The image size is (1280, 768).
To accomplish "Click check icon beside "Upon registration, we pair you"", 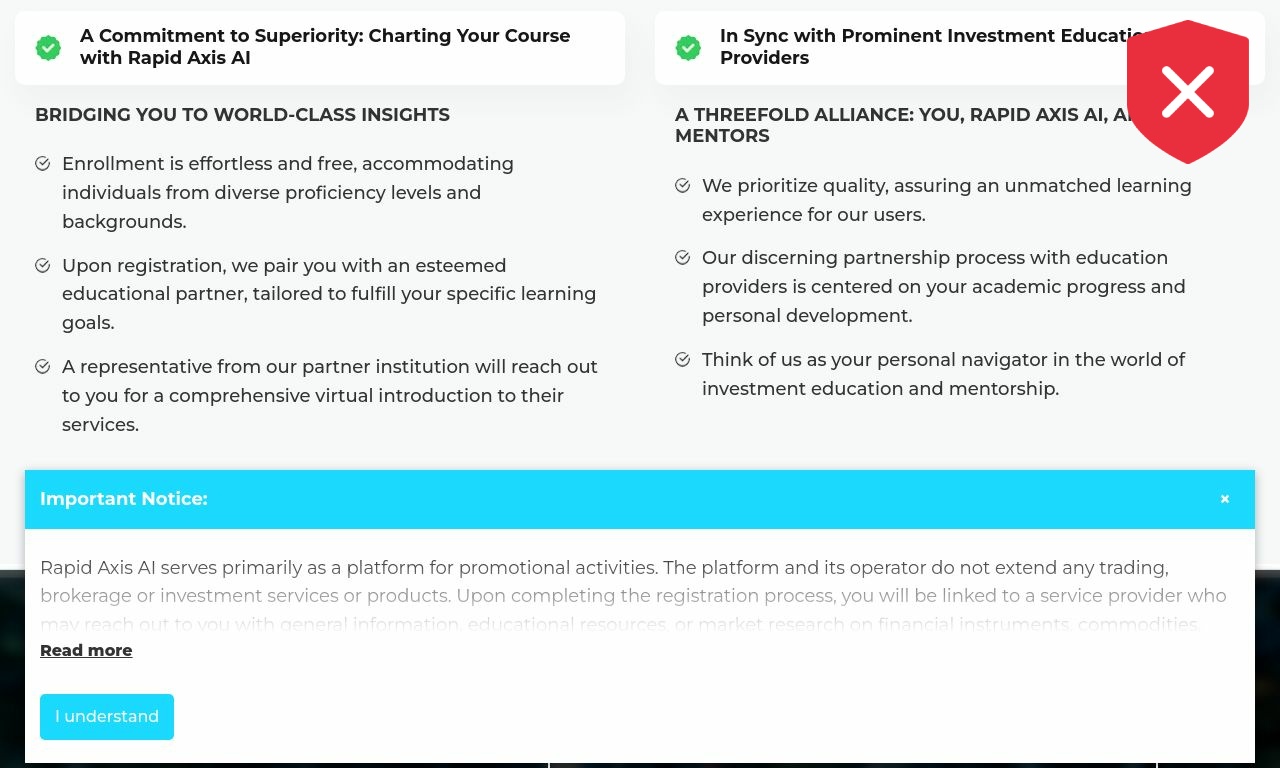I will [x=43, y=266].
